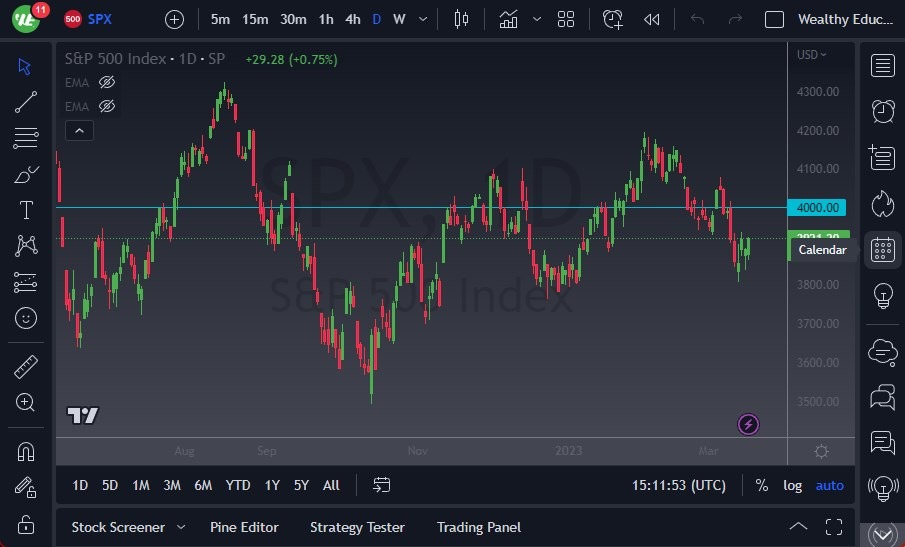Click the 4000.00 horizontal line price label
905x547 pixels.
[x=817, y=208]
